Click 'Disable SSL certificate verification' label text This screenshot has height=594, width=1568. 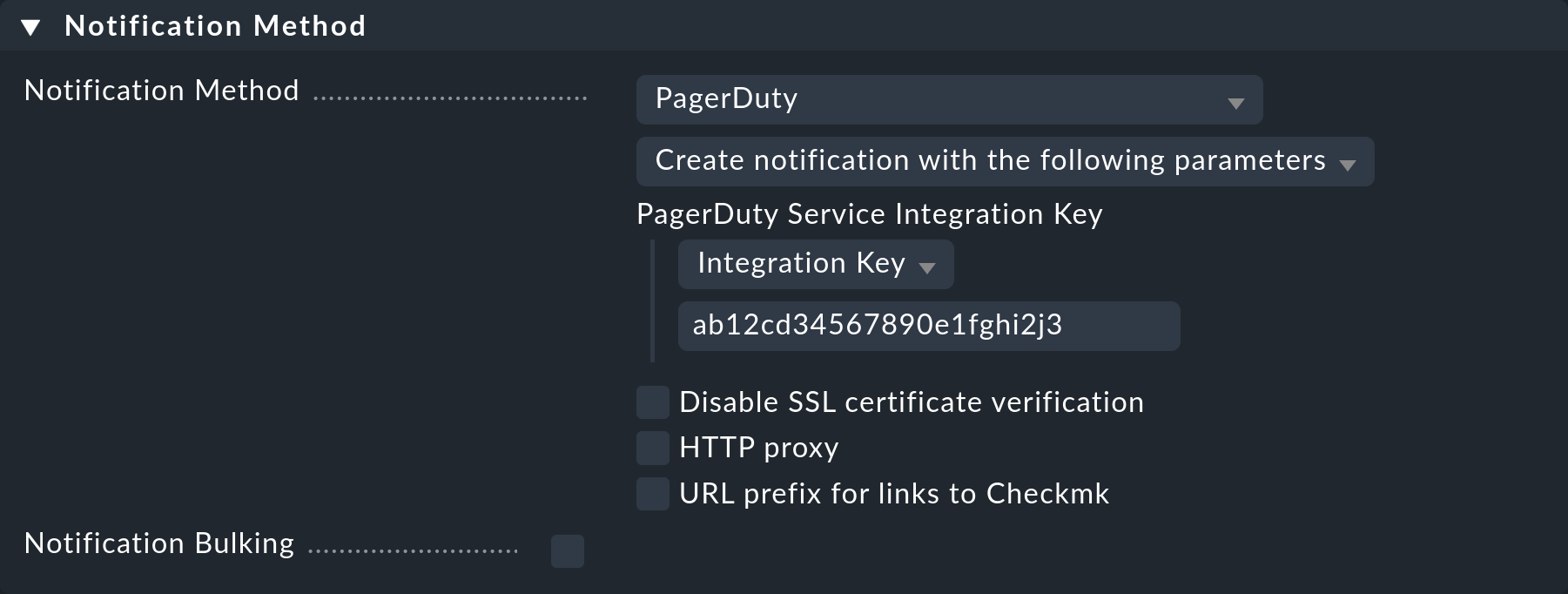click(911, 402)
